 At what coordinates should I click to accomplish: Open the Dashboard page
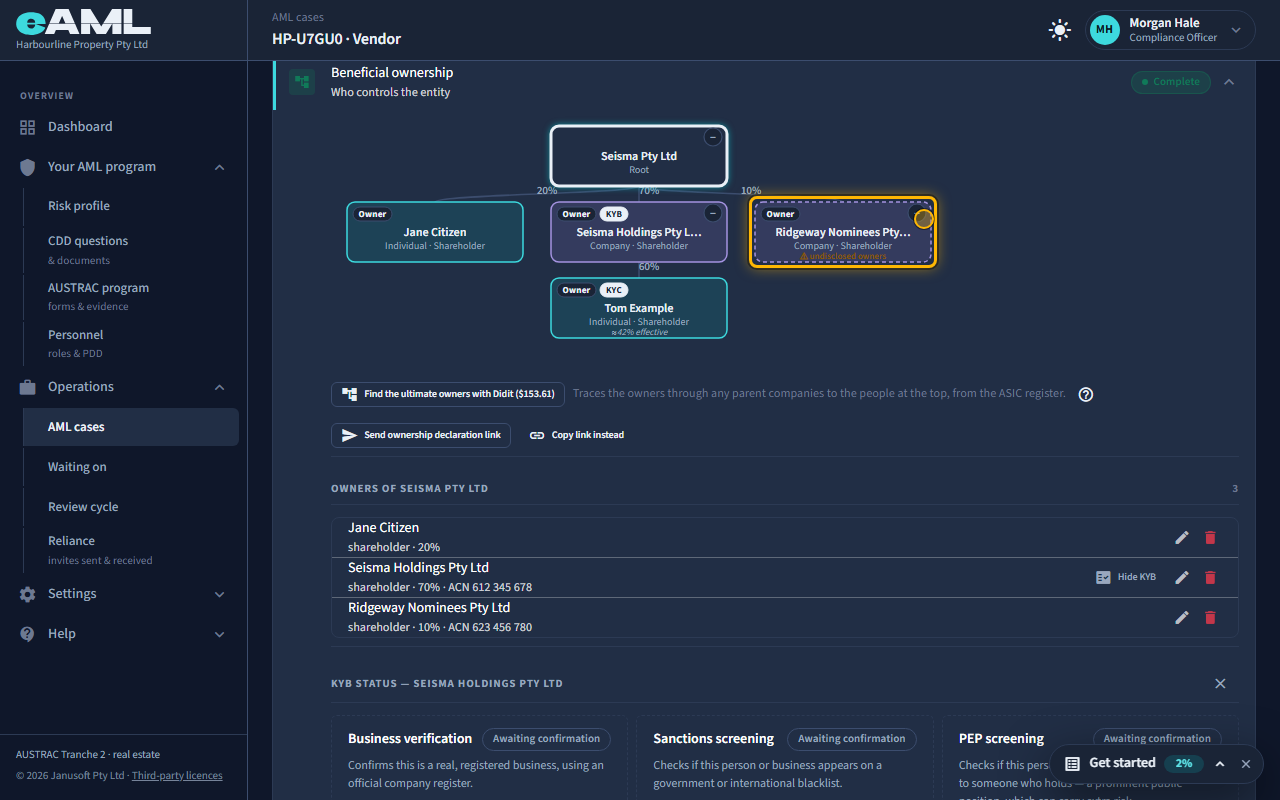point(124,127)
